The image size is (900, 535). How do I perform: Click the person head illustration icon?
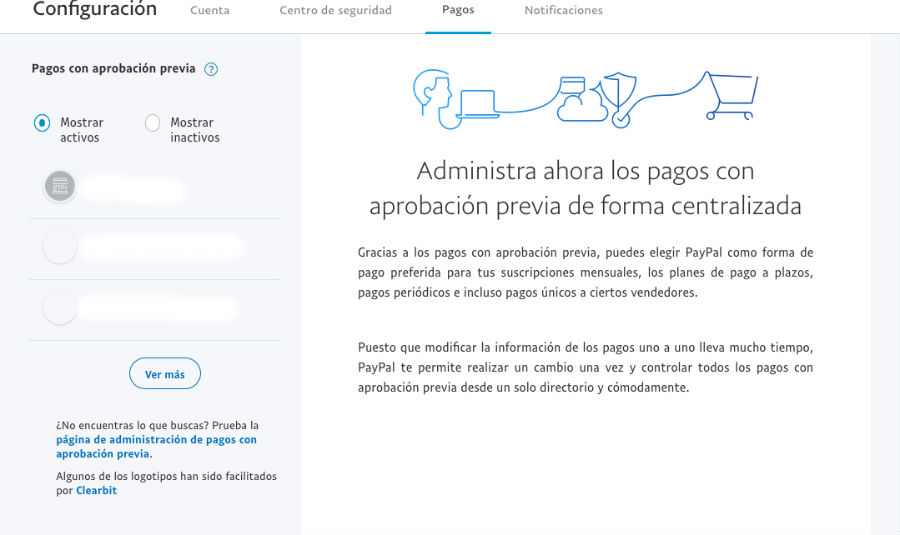coord(433,93)
